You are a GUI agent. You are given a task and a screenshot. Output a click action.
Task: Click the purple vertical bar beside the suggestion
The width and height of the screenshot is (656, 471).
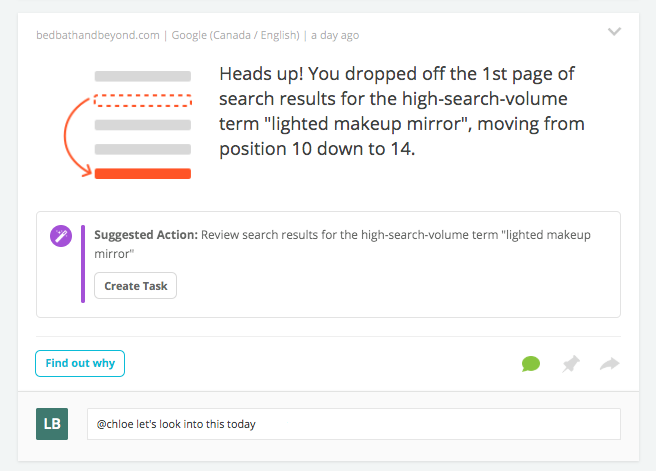(x=83, y=264)
